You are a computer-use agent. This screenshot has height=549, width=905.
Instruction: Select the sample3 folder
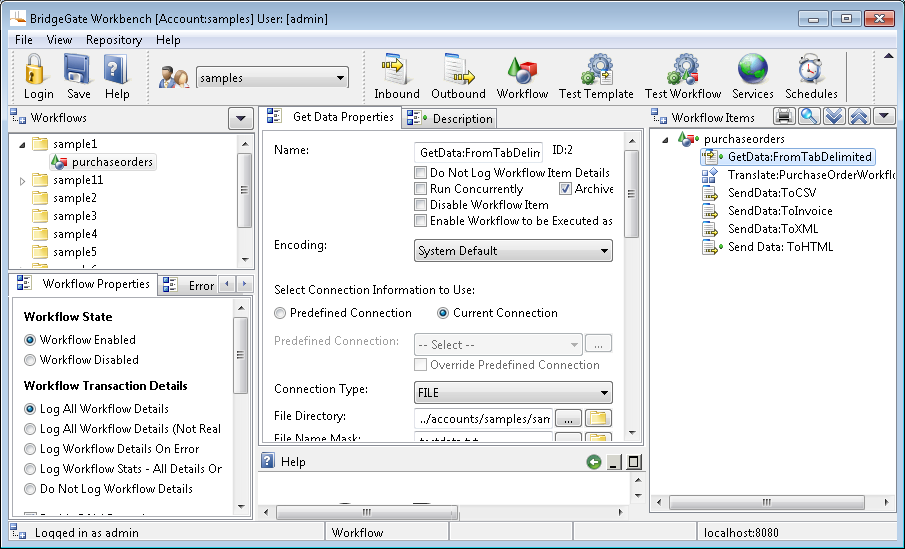[64, 216]
